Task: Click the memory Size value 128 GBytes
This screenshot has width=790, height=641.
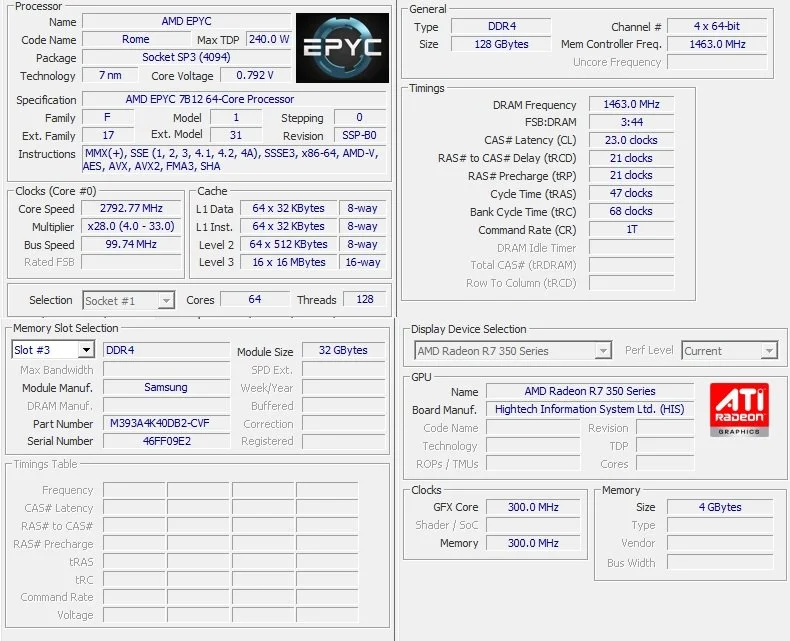Action: [501, 44]
